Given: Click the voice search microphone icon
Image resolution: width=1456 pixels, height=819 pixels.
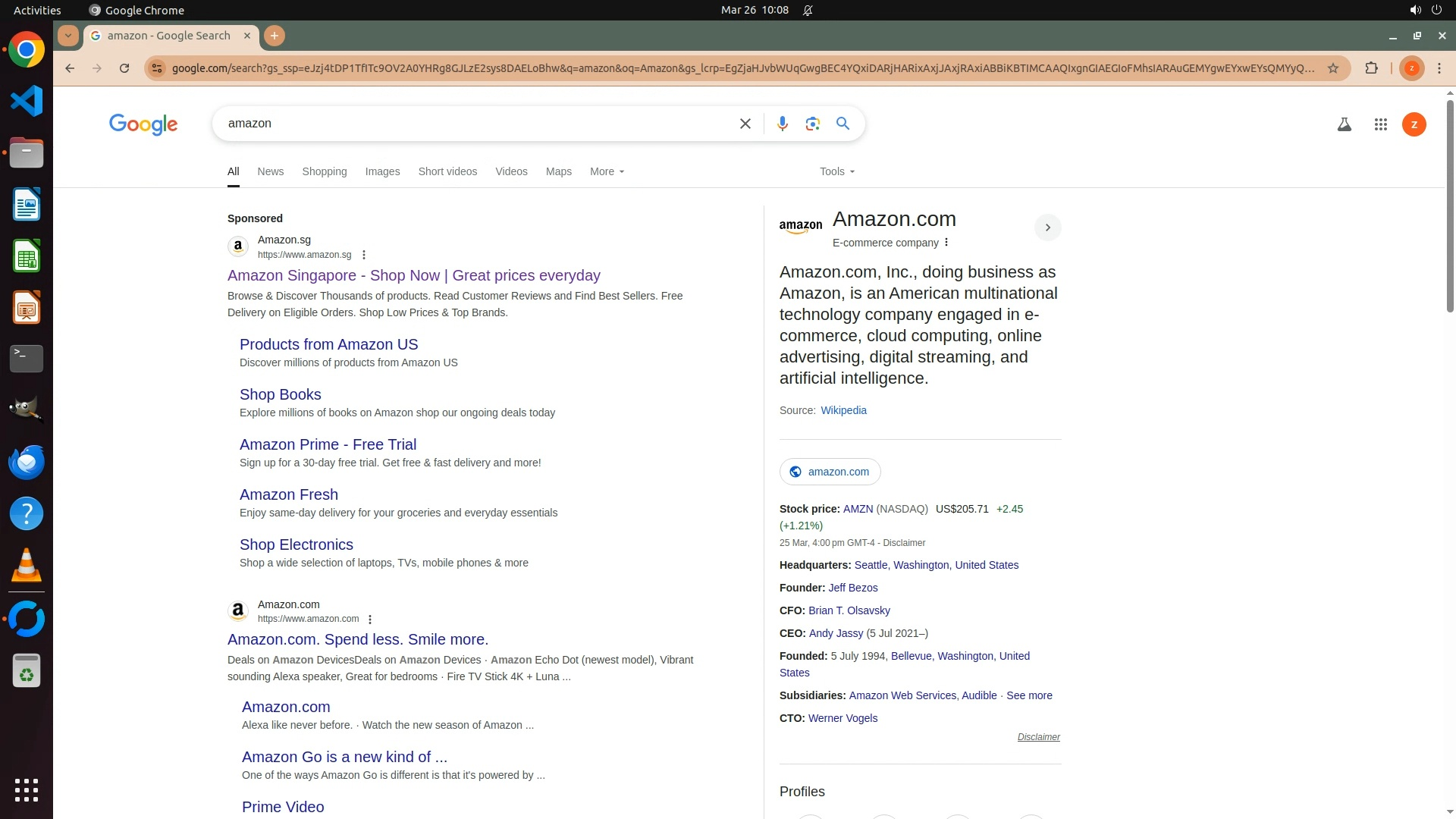Looking at the screenshot, I should 782,124.
